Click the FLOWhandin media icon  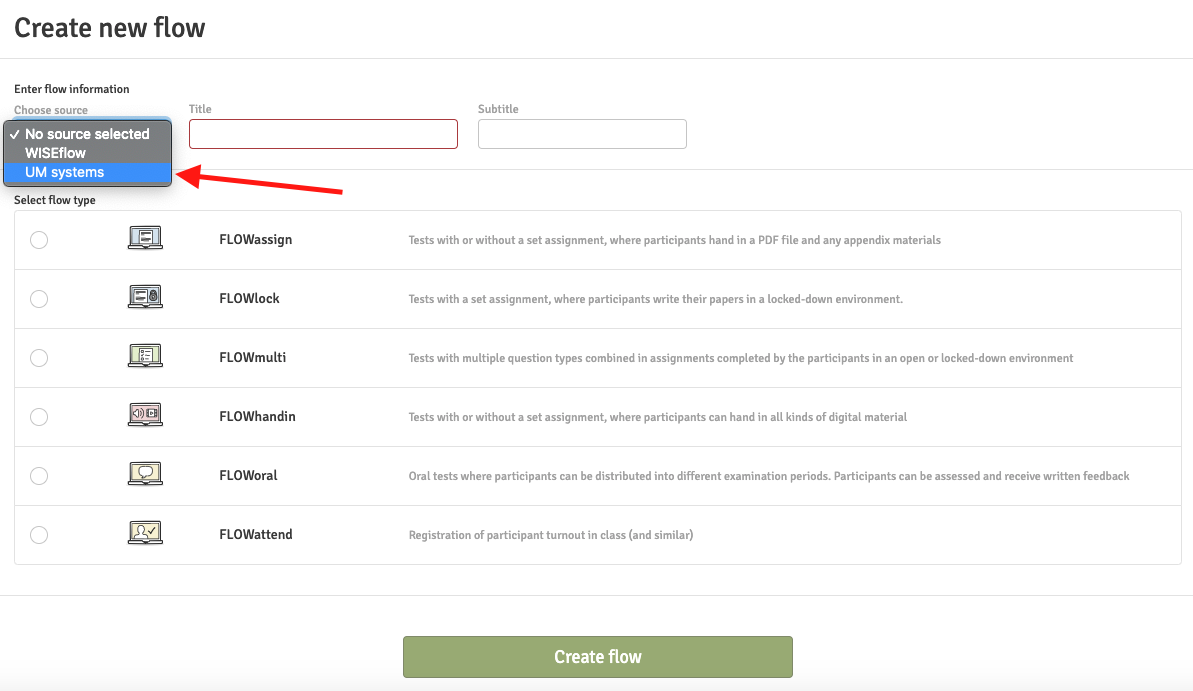coord(145,416)
